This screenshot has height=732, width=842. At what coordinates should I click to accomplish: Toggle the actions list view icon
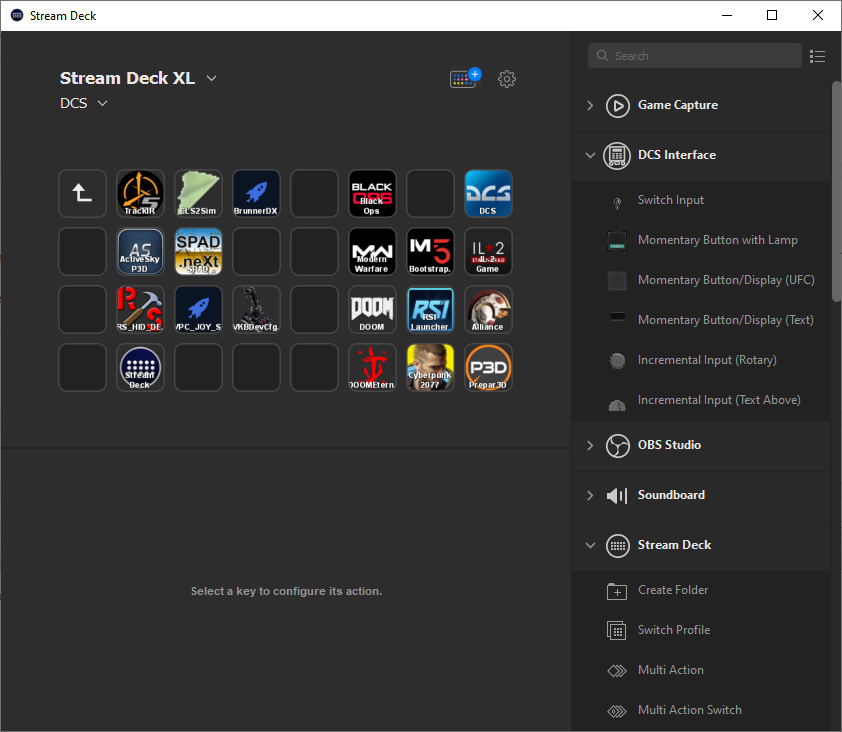817,56
